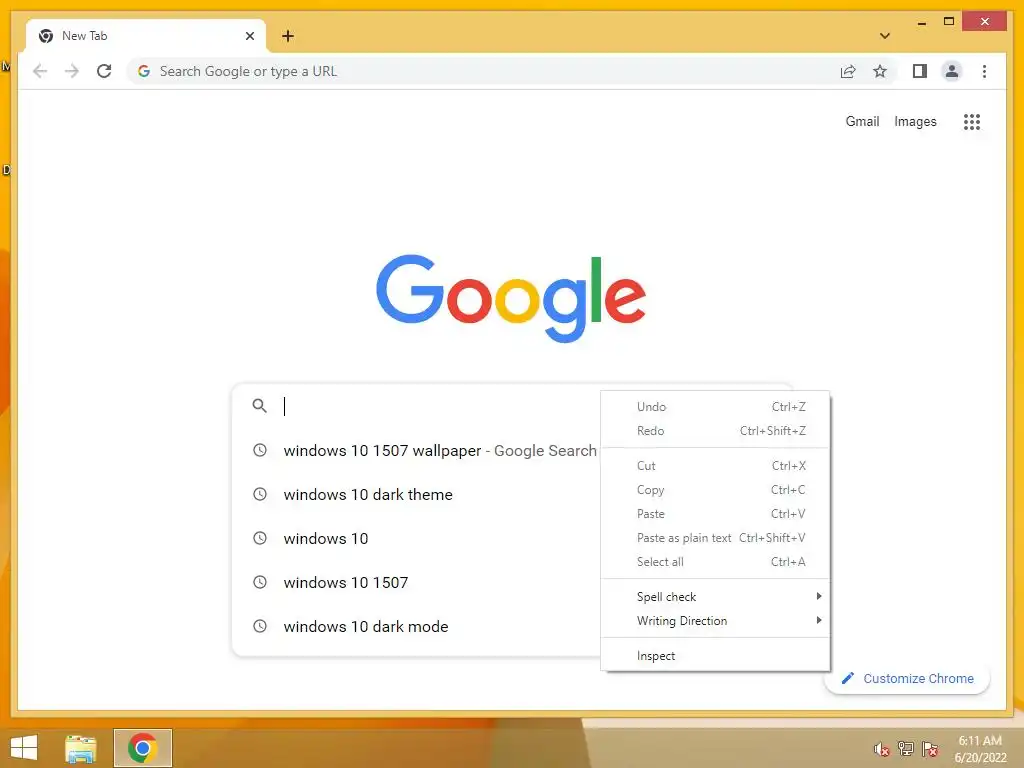Image resolution: width=1024 pixels, height=768 pixels.
Task: Choose Select all in context menu
Action: [x=715, y=562]
